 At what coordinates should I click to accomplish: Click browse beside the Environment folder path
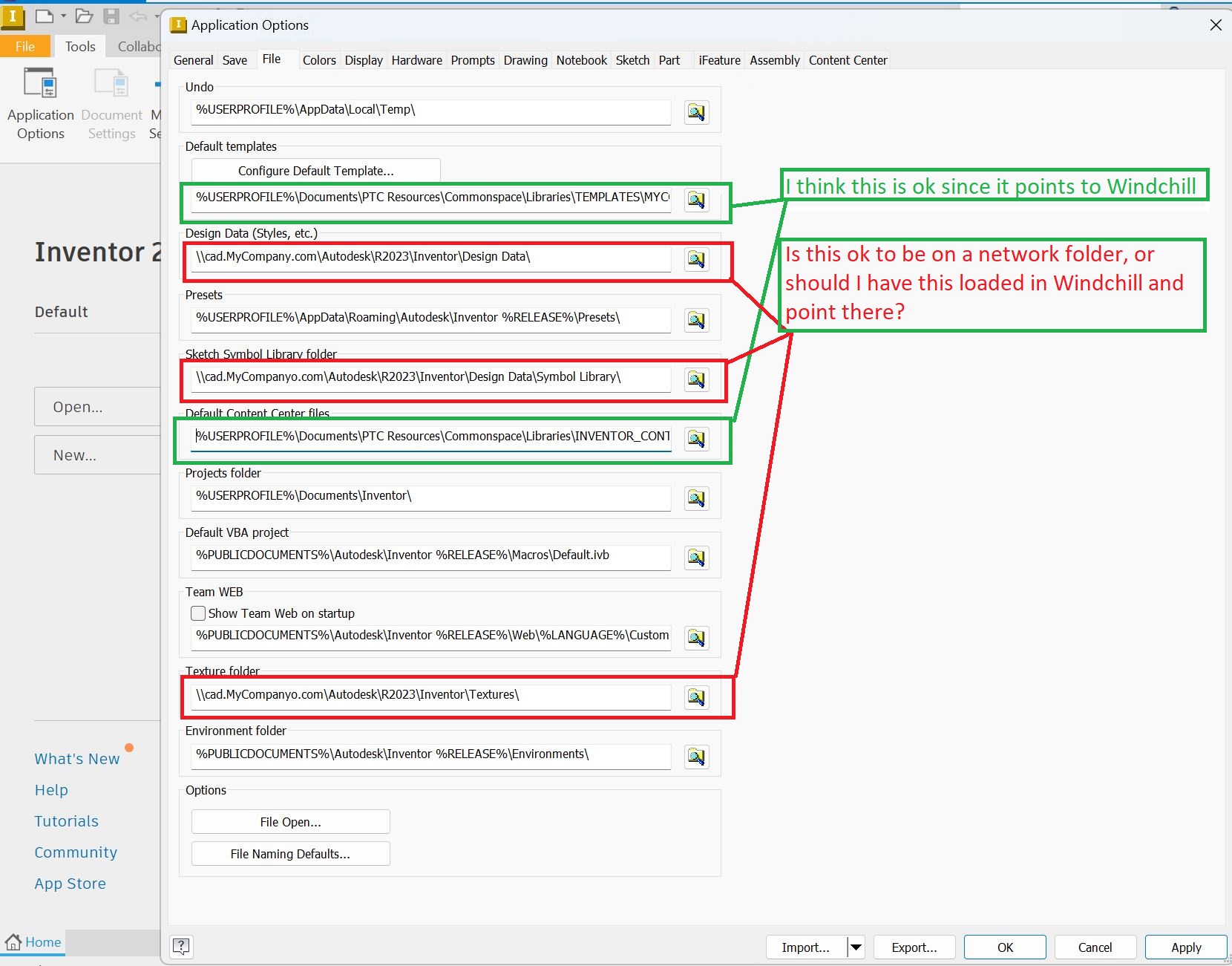click(696, 757)
